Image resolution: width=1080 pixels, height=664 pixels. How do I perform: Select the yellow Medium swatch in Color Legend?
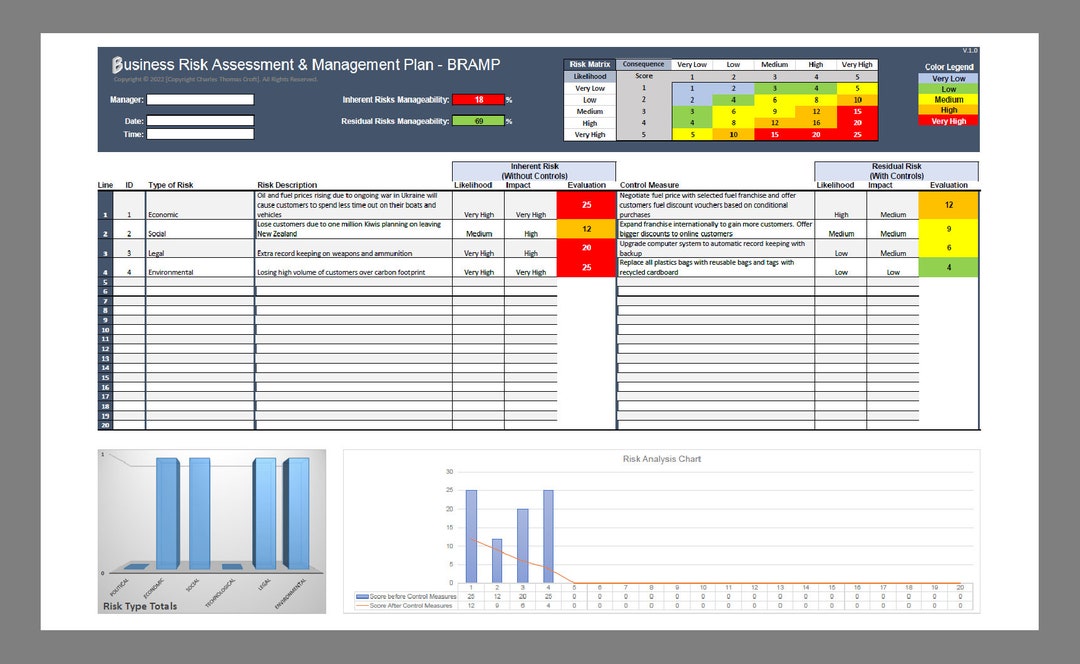pyautogui.click(x=947, y=99)
